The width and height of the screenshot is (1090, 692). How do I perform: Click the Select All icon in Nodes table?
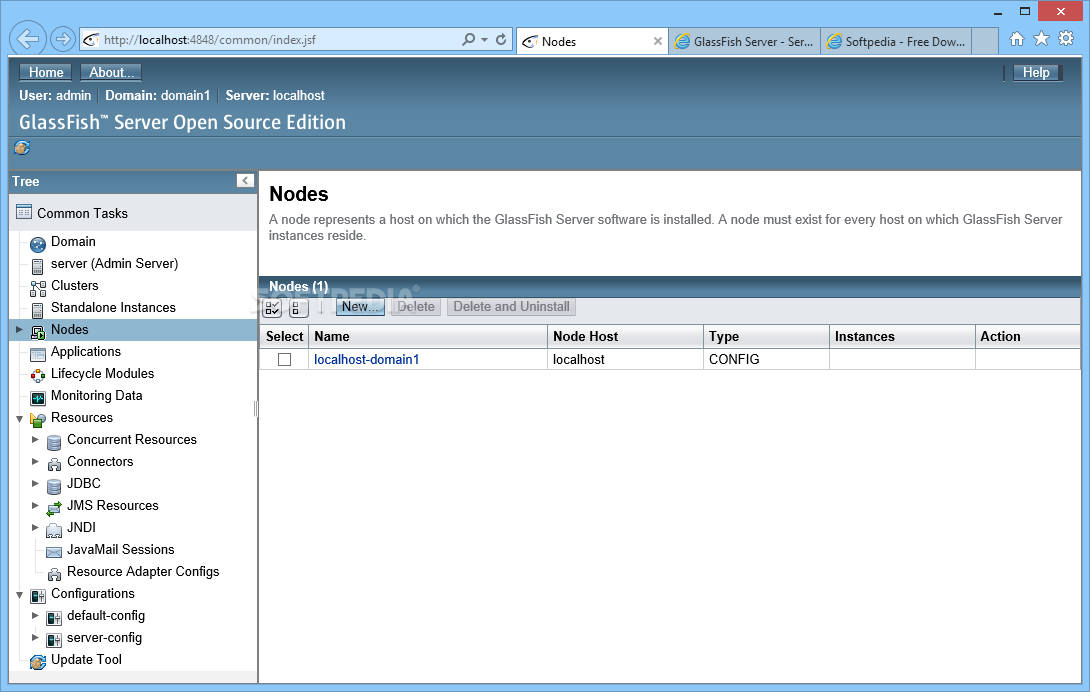(272, 307)
